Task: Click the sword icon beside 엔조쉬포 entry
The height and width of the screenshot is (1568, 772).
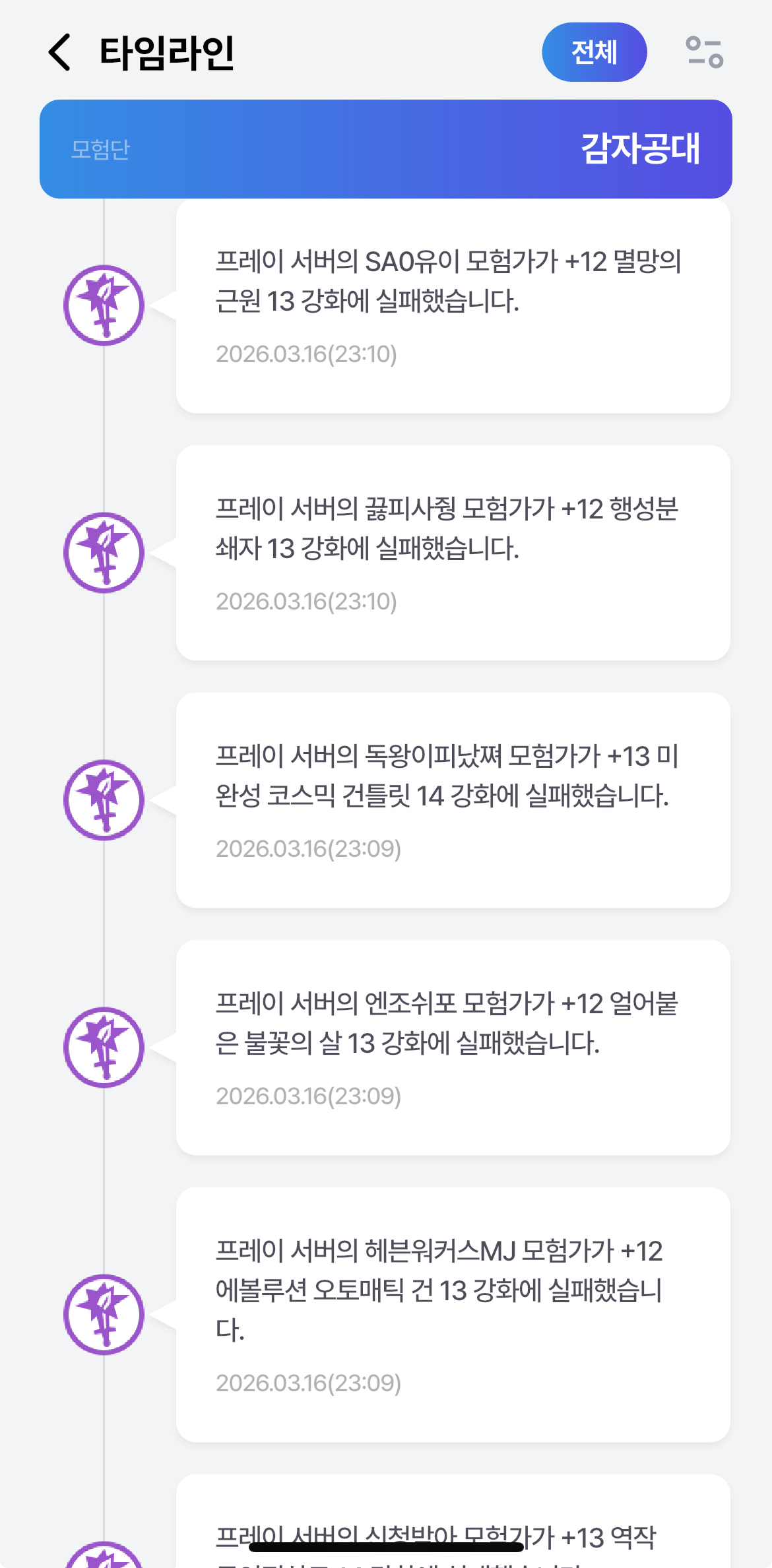Action: pos(104,1048)
